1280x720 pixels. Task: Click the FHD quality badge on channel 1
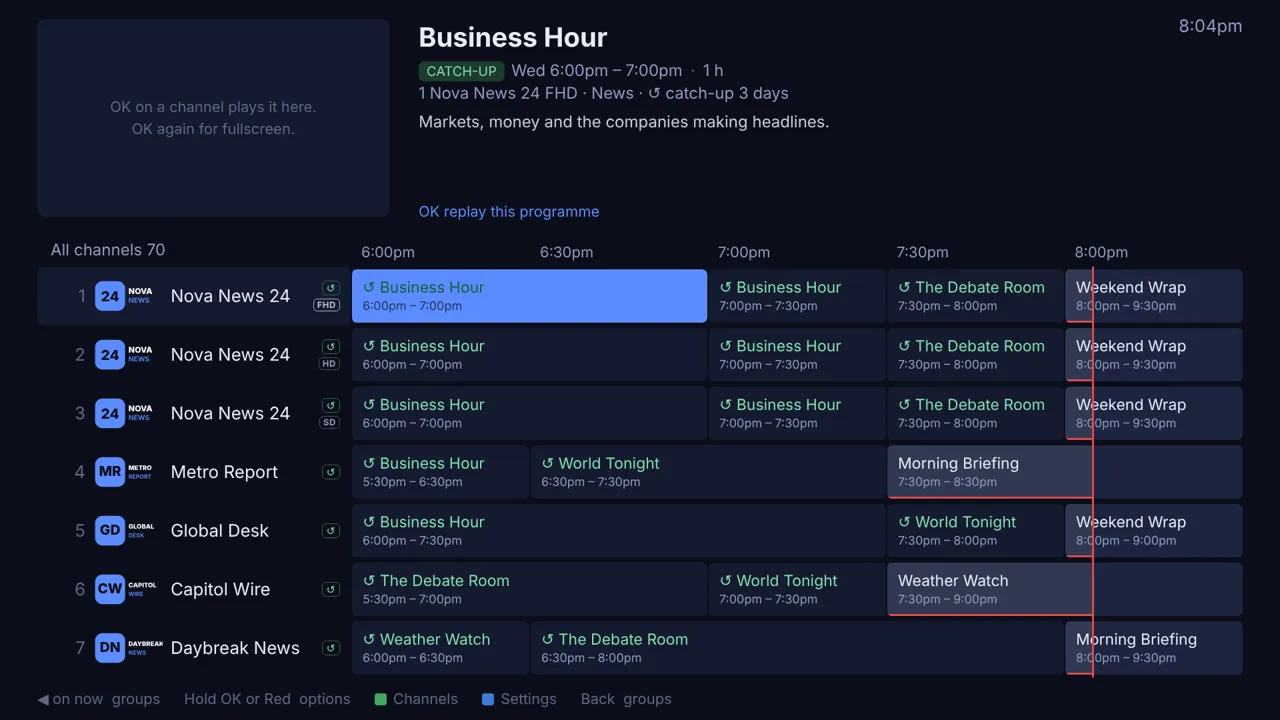click(327, 305)
